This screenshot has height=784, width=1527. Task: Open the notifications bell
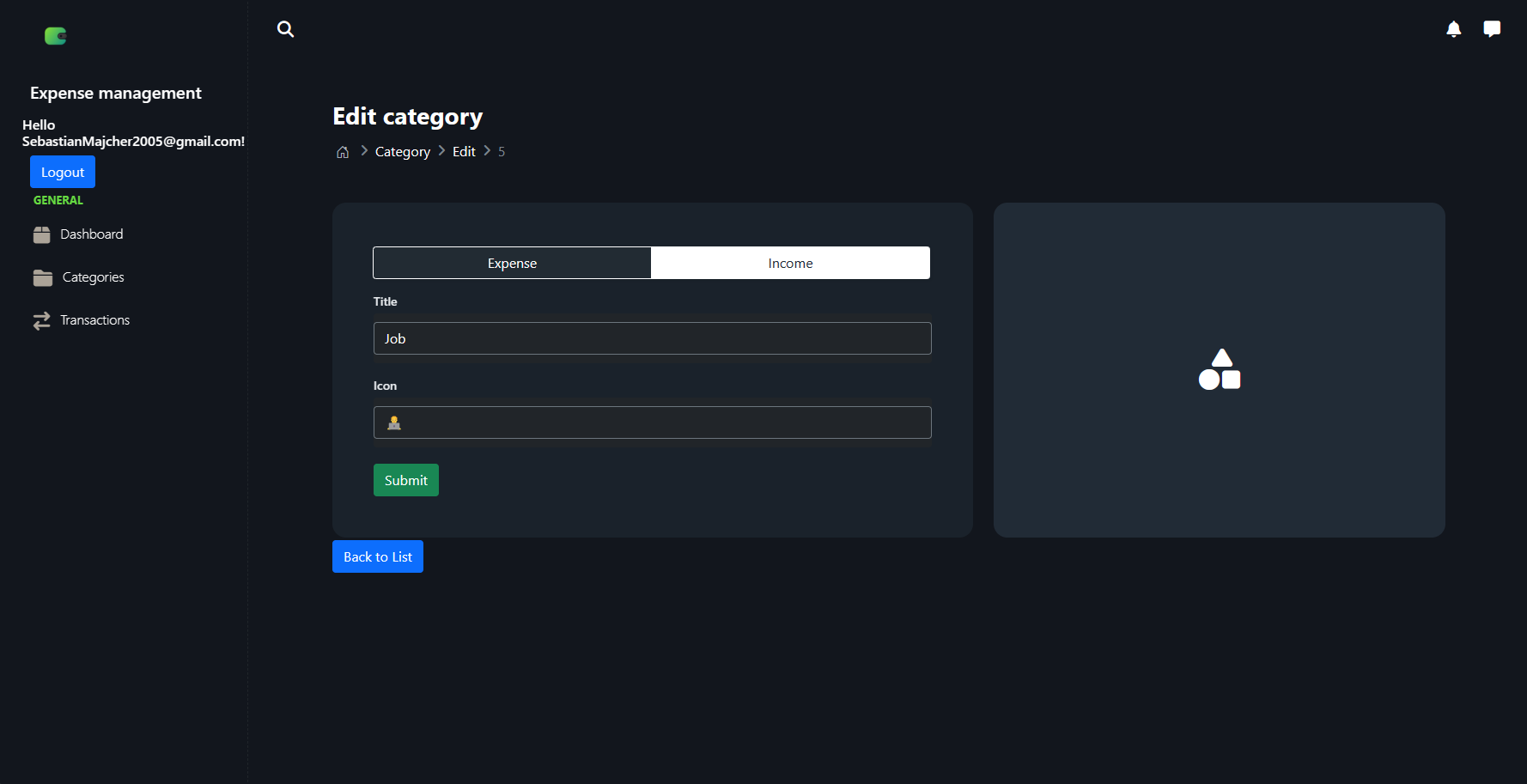tap(1454, 28)
